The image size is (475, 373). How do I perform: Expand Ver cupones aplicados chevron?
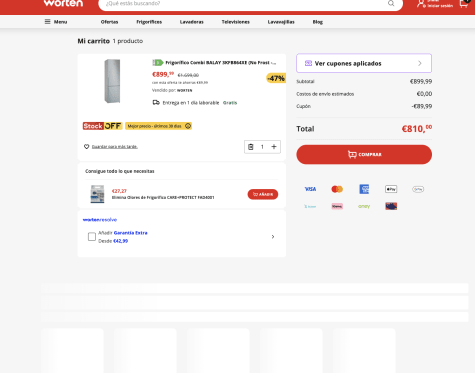pyautogui.click(x=420, y=63)
